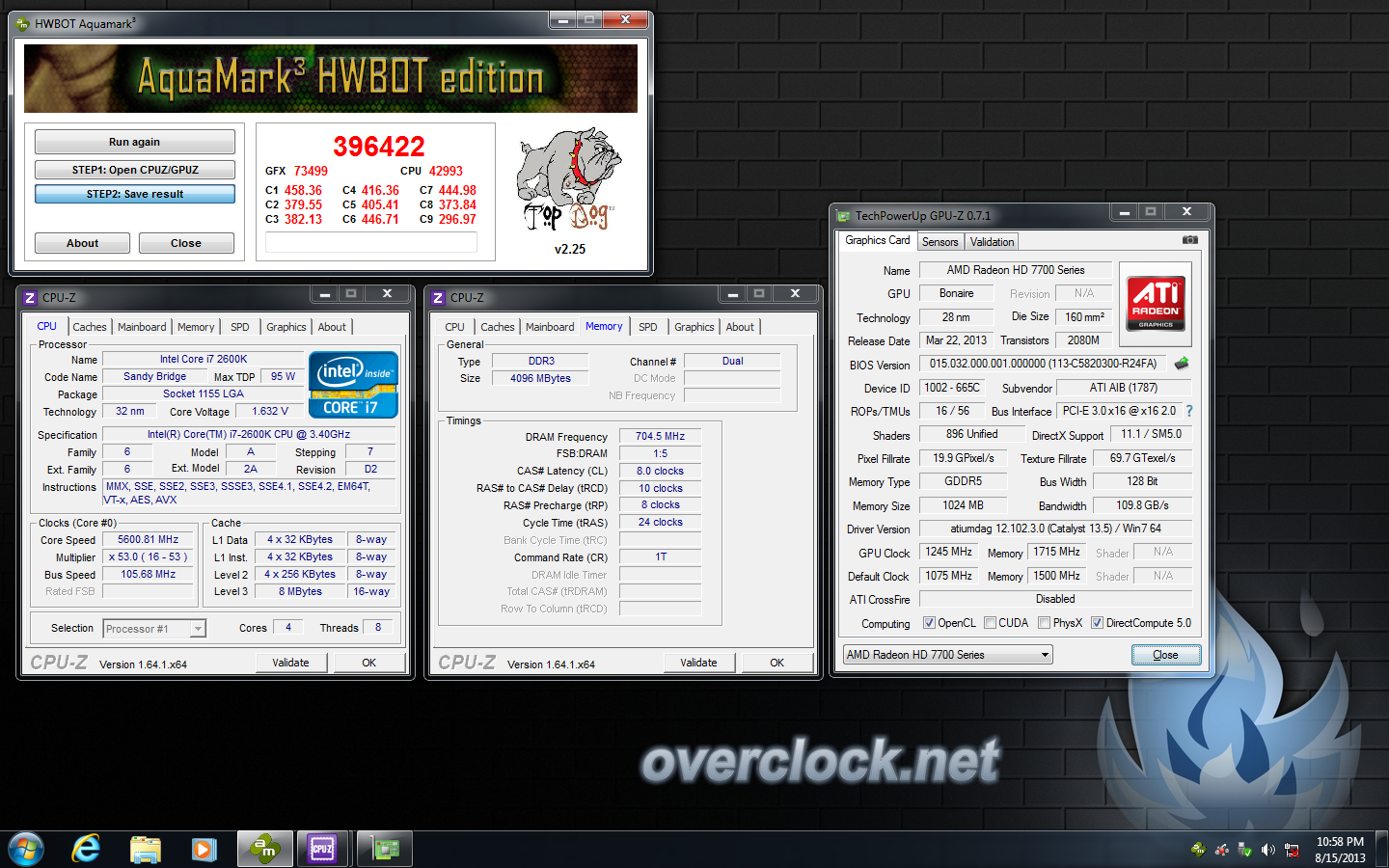Switch to Sensors tab in GPU-Z
Image resolution: width=1389 pixels, height=868 pixels.
coord(940,242)
